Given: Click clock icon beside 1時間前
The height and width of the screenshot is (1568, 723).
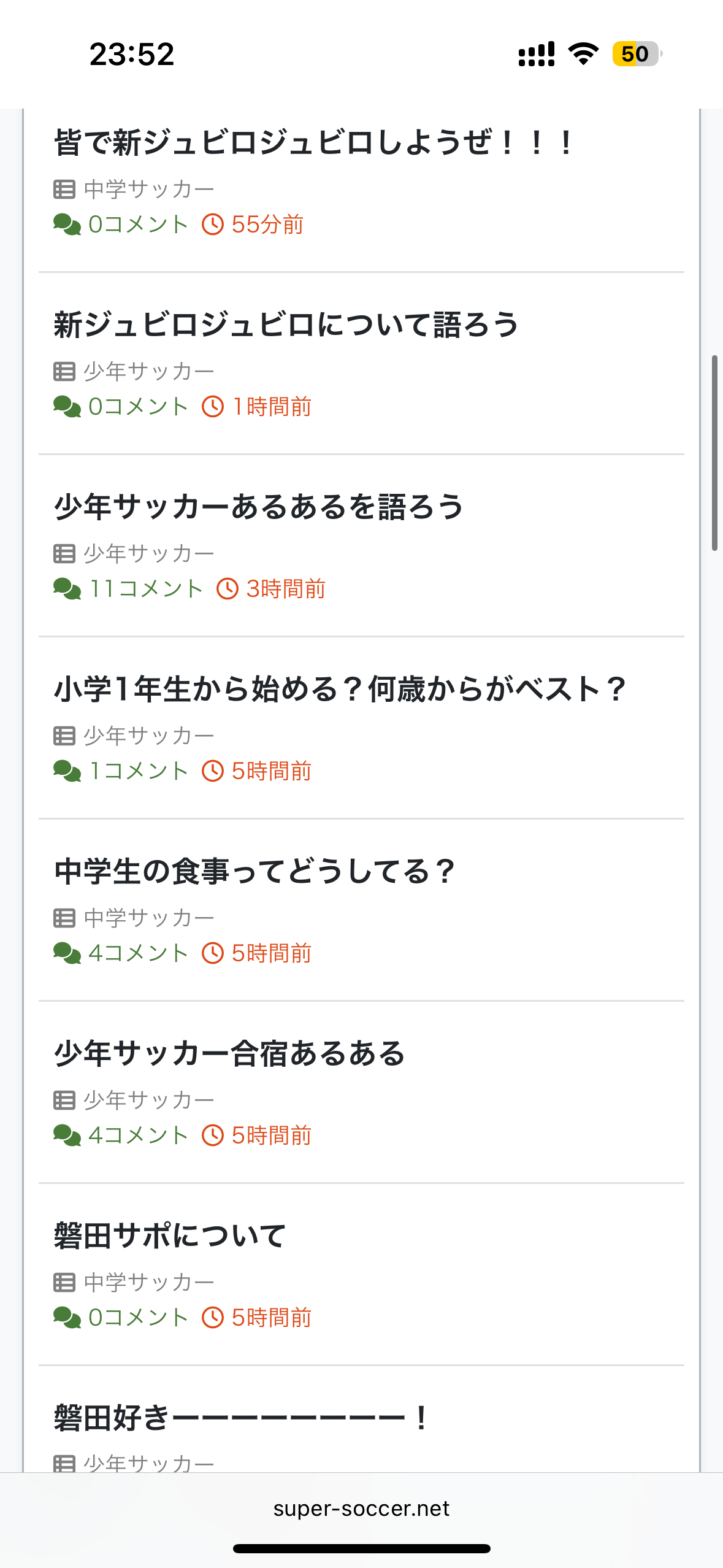Looking at the screenshot, I should click(x=213, y=407).
